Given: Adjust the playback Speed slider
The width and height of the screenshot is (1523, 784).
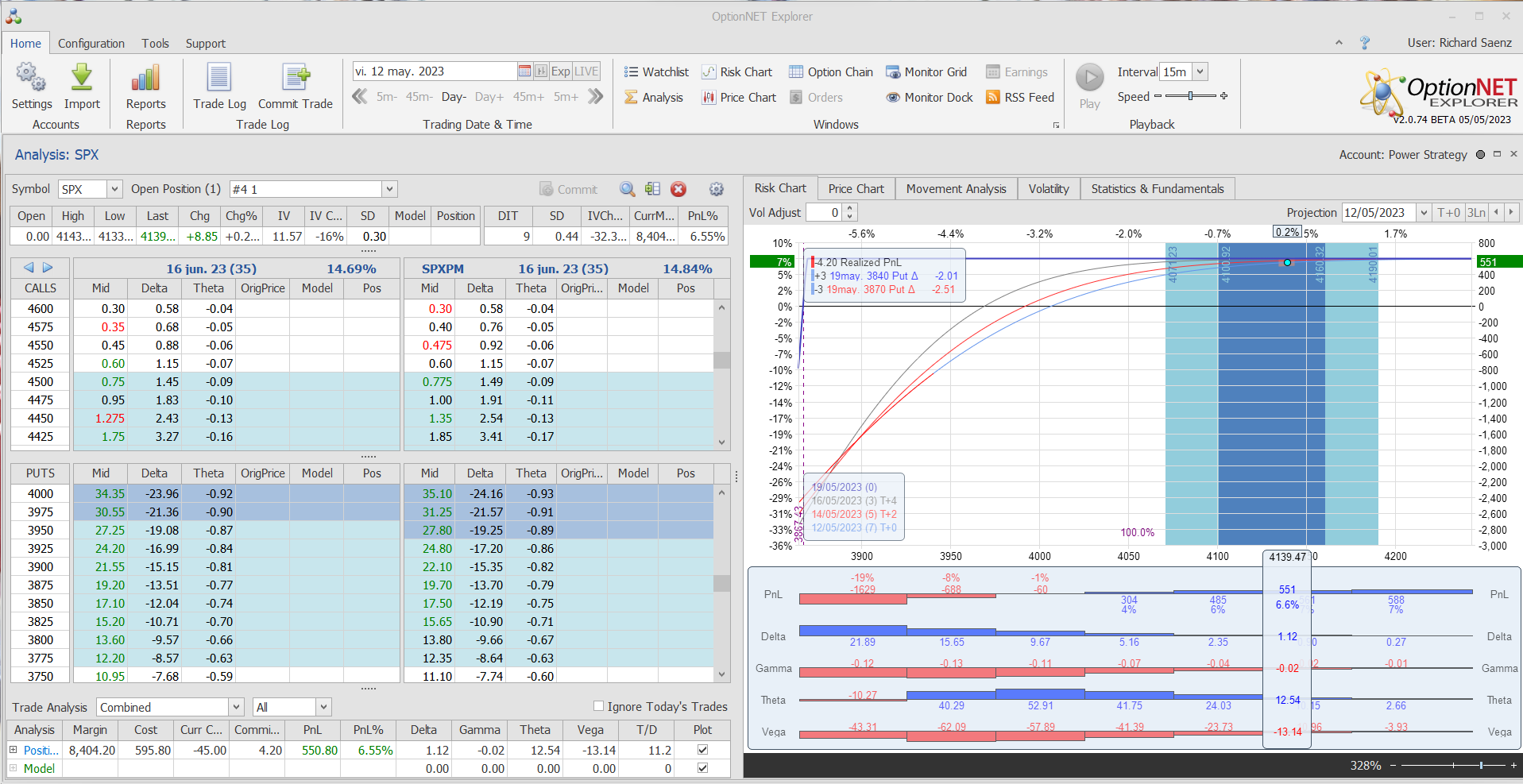Looking at the screenshot, I should pos(1190,96).
